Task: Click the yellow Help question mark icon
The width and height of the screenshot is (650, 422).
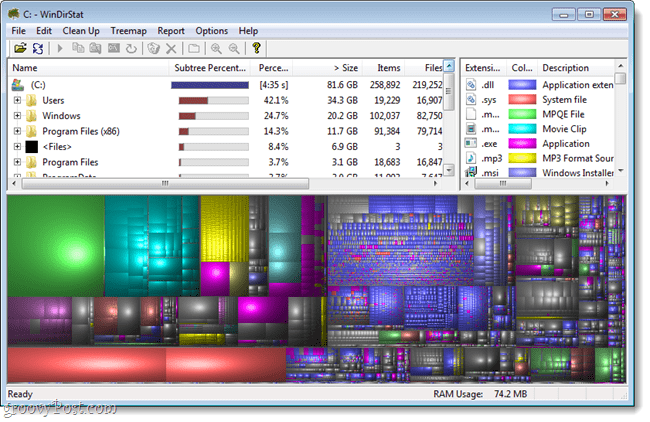Action: [256, 48]
